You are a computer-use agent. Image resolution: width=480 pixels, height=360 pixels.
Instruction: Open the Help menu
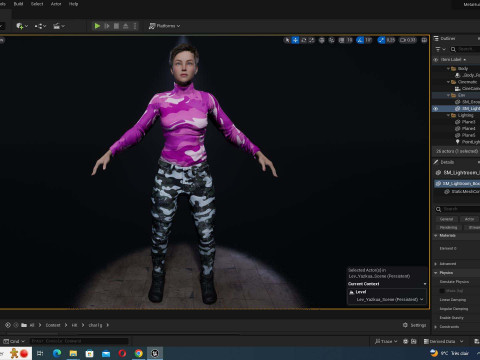click(x=73, y=4)
